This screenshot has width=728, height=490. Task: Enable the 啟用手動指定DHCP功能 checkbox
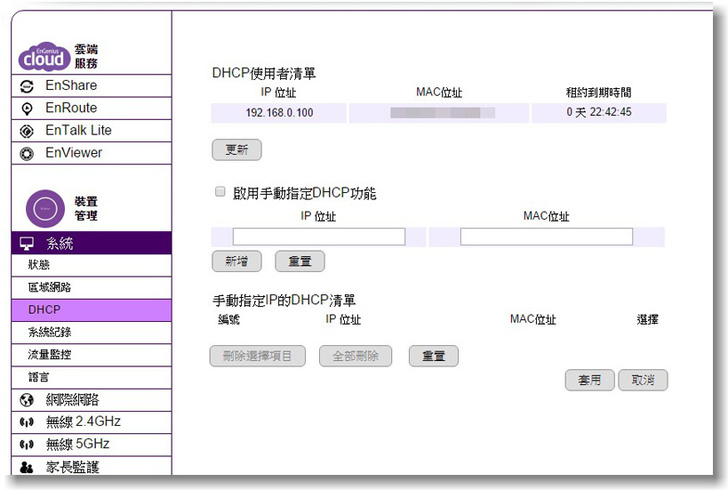pos(219,192)
